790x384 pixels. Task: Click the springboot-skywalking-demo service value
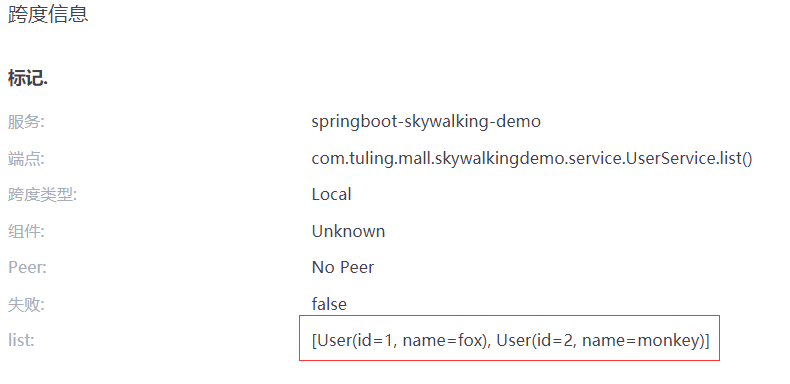click(426, 122)
